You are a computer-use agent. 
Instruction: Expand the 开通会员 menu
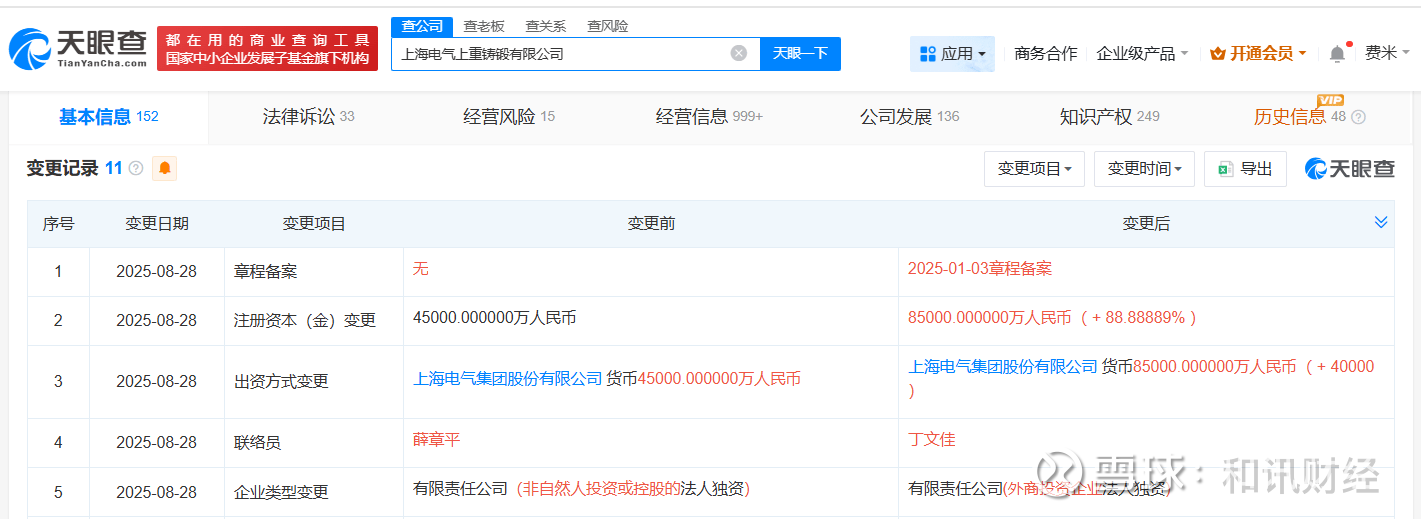click(1258, 54)
